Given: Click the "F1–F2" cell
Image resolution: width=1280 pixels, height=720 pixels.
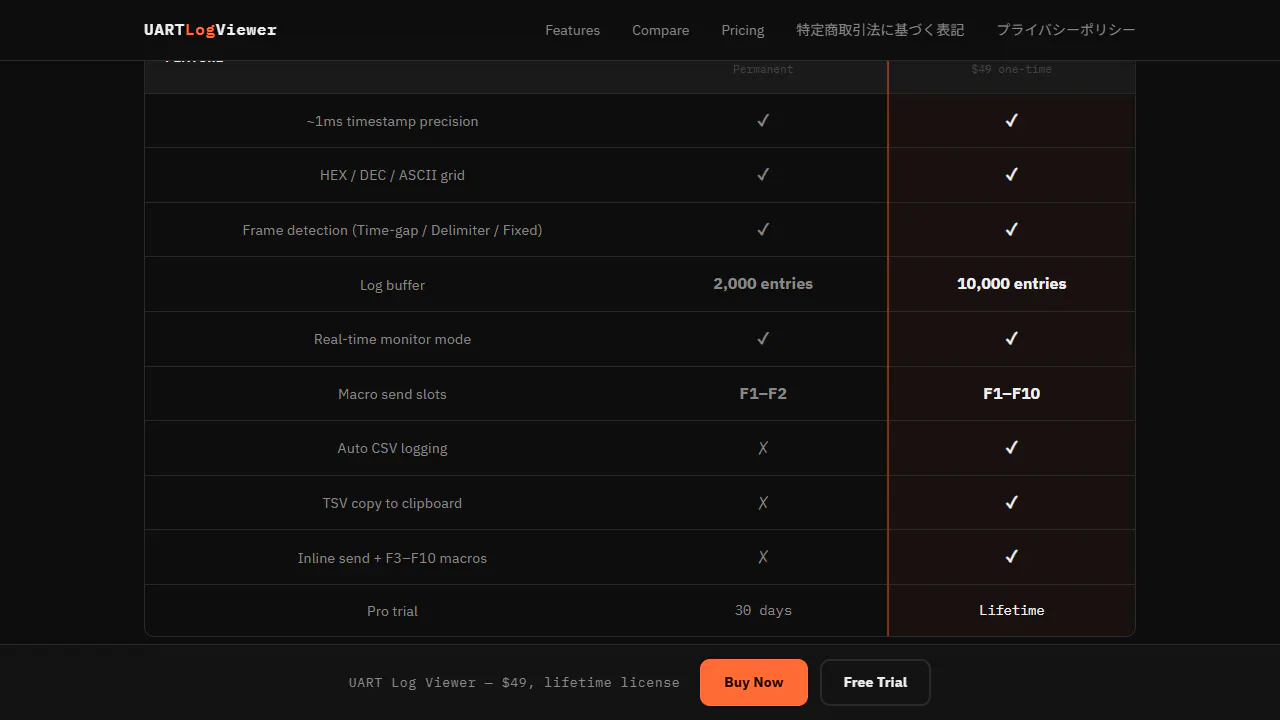Looking at the screenshot, I should coord(763,393).
